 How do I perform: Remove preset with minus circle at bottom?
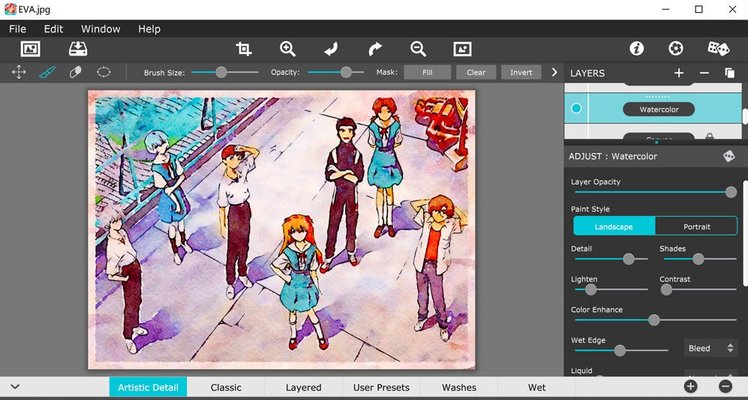coord(725,387)
